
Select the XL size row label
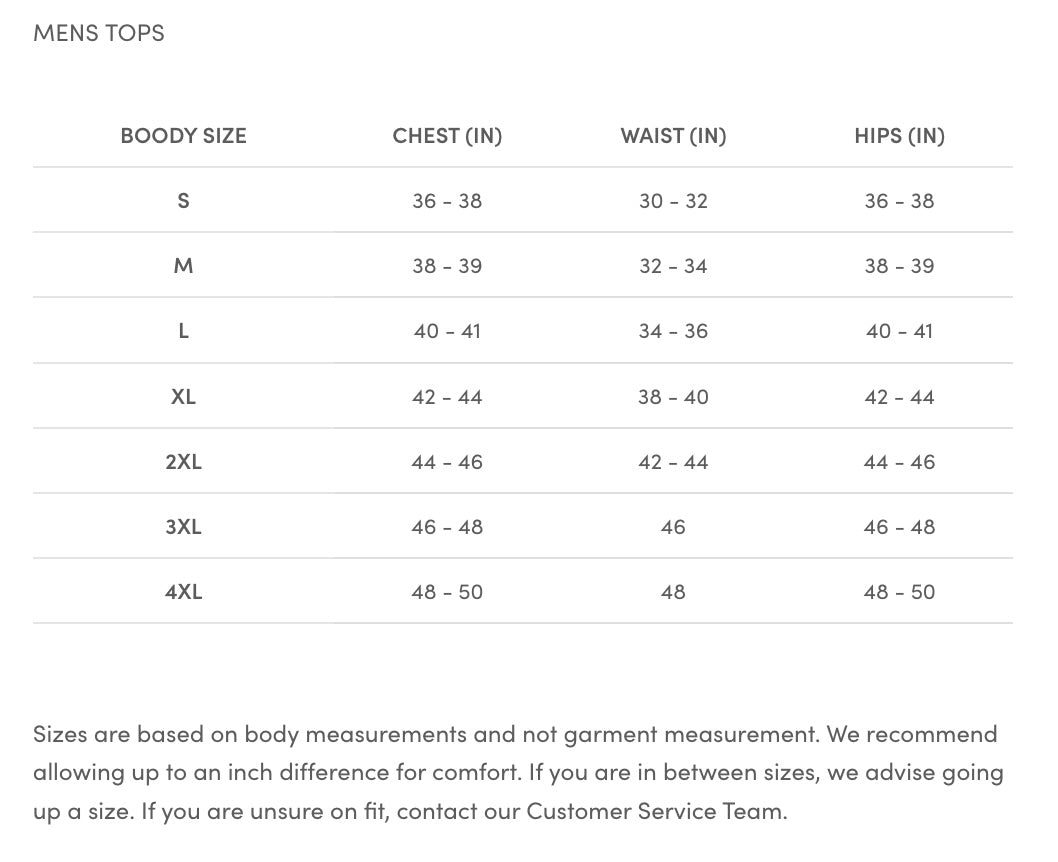(184, 397)
